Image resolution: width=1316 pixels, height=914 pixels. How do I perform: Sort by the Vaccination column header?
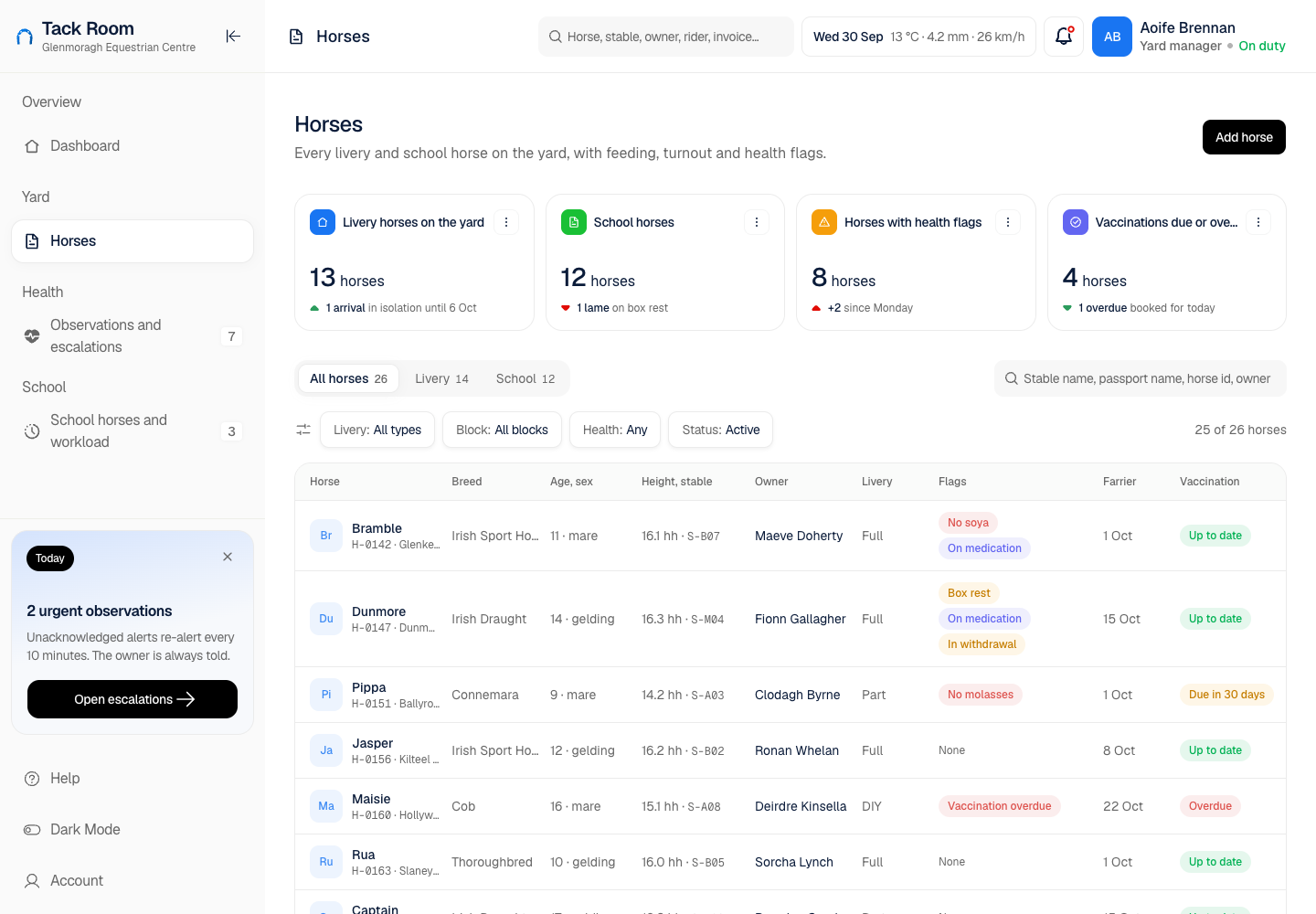1209,482
